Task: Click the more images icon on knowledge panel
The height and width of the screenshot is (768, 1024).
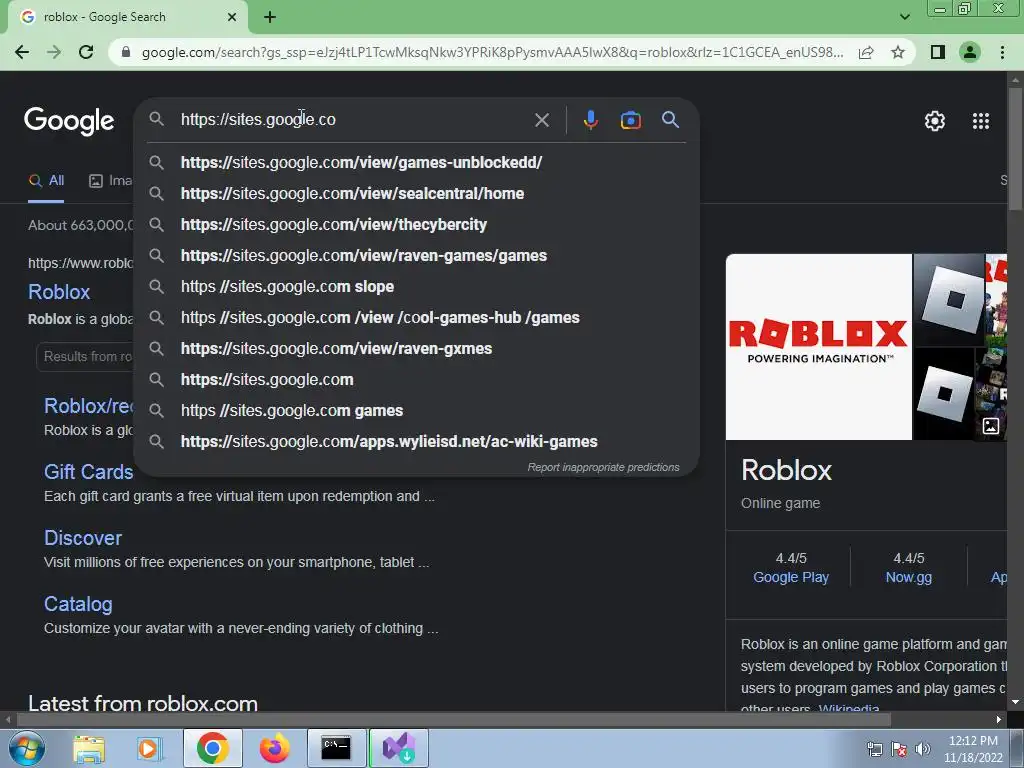Action: tap(991, 426)
